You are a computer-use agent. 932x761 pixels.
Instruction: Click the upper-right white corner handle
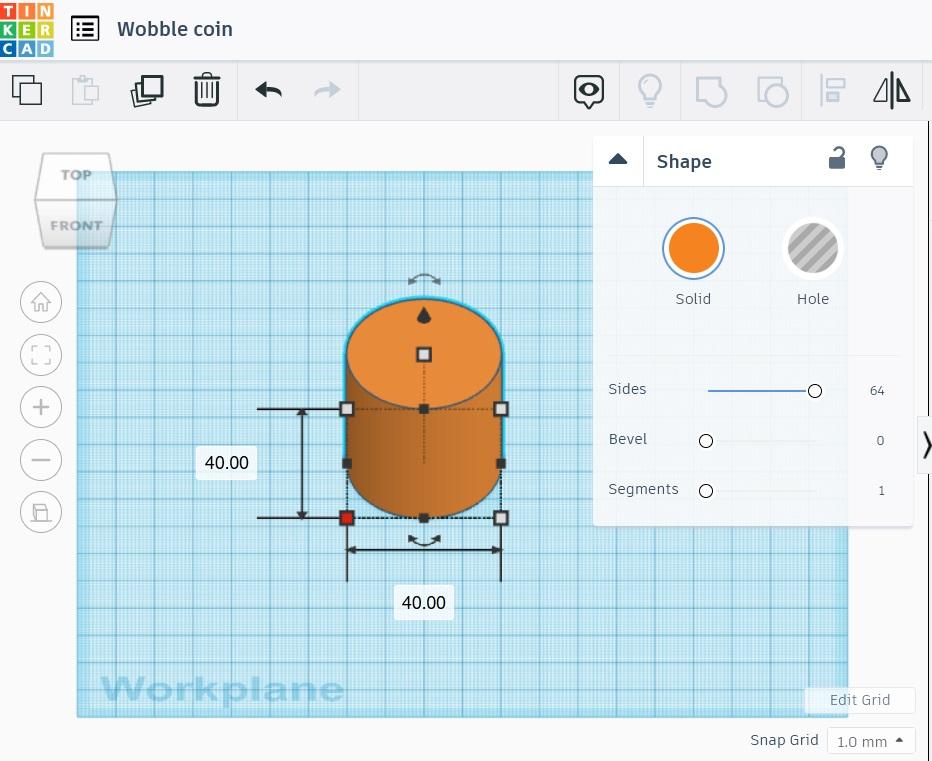pyautogui.click(x=501, y=408)
